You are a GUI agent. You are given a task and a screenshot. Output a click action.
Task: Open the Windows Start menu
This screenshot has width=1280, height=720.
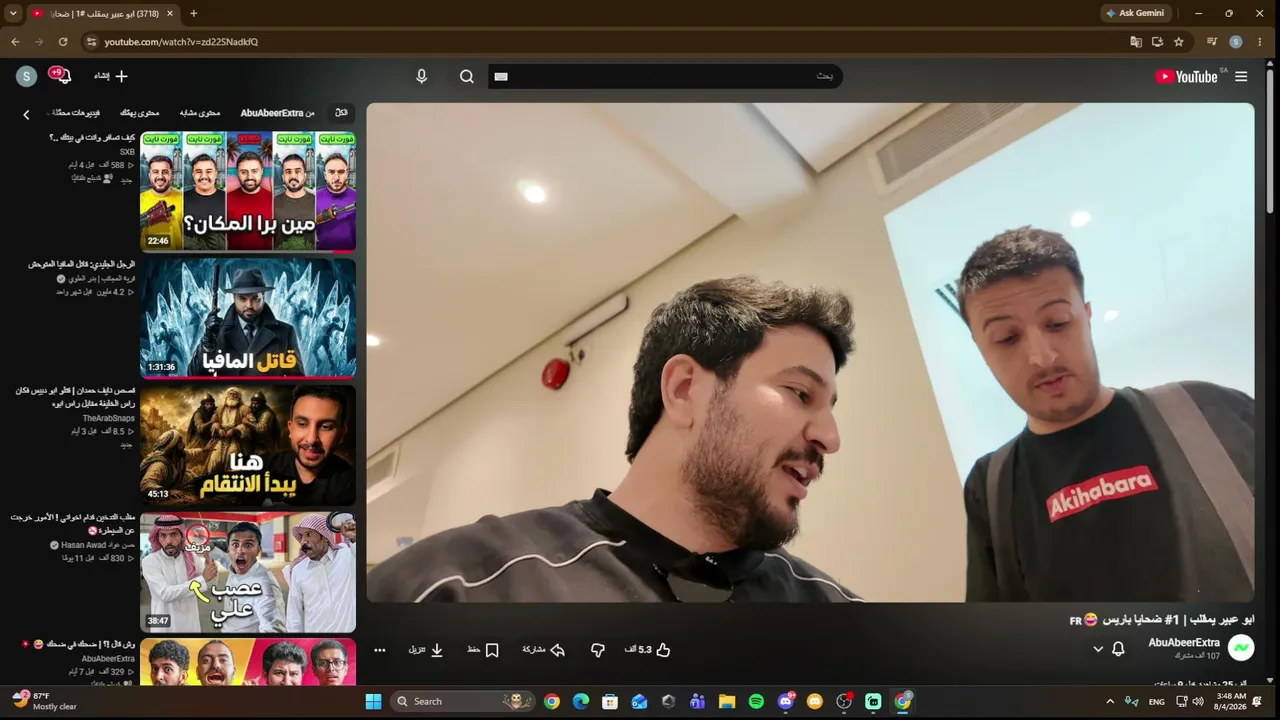coord(373,701)
